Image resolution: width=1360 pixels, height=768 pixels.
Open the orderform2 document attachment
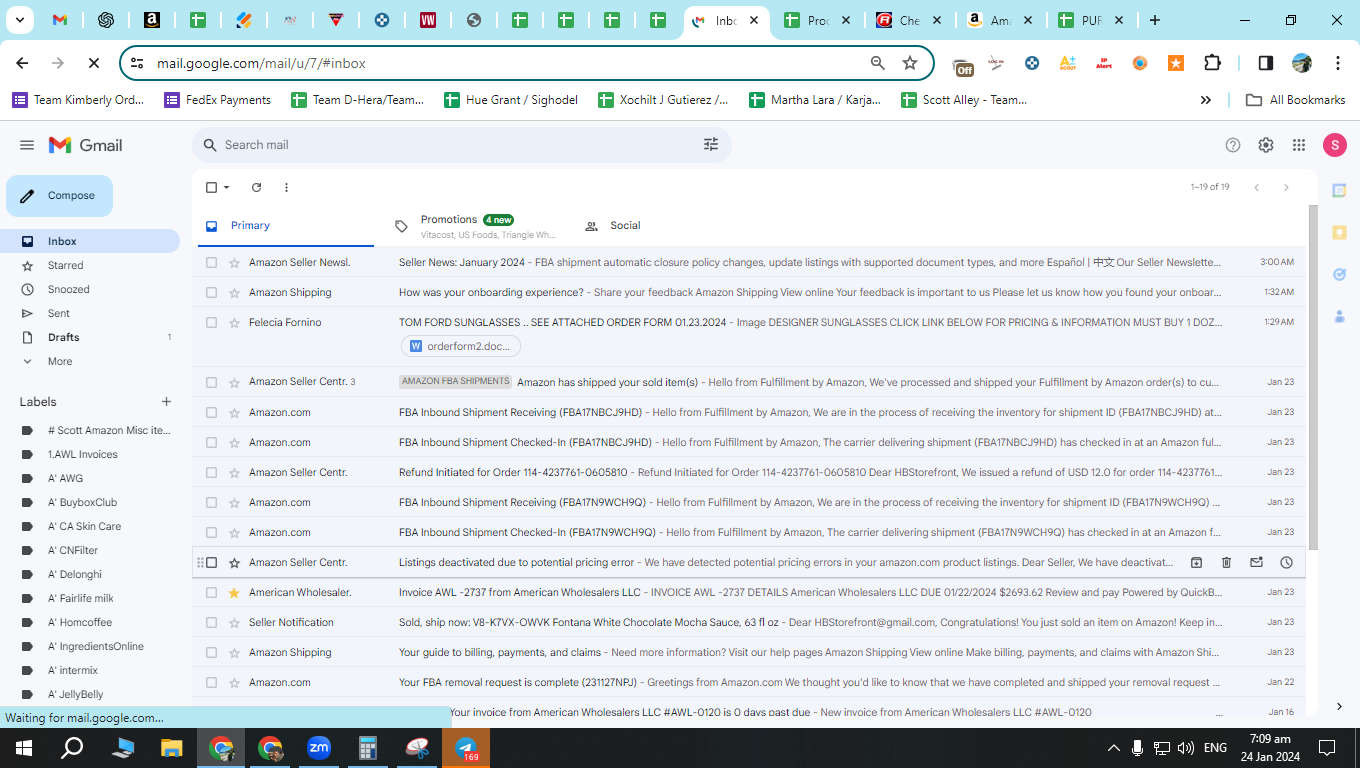pyautogui.click(x=461, y=346)
